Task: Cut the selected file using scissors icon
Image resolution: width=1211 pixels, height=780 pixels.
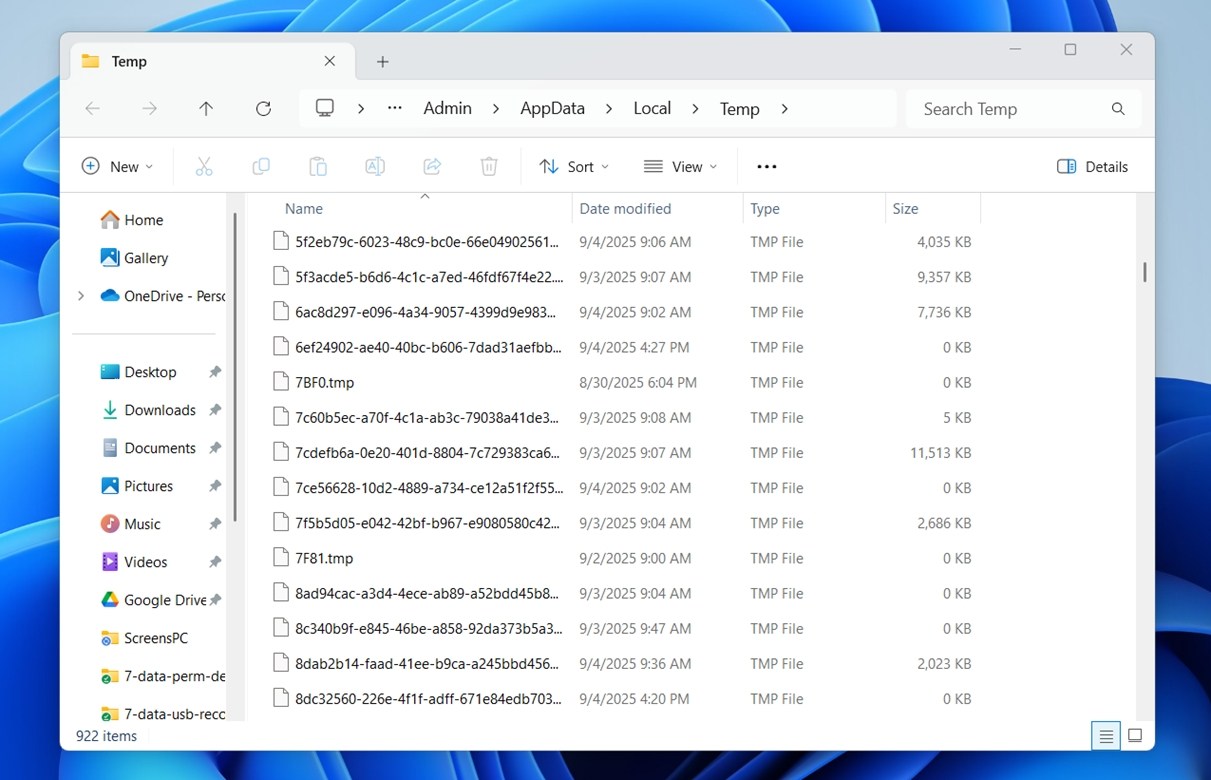Action: tap(204, 166)
